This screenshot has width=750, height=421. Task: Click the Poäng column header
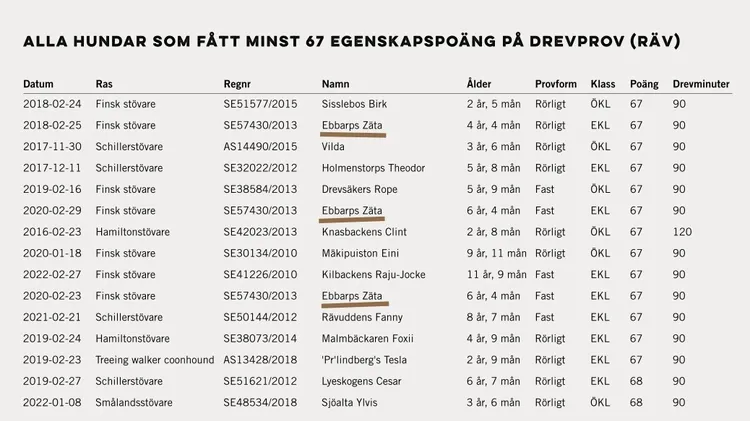coord(644,84)
